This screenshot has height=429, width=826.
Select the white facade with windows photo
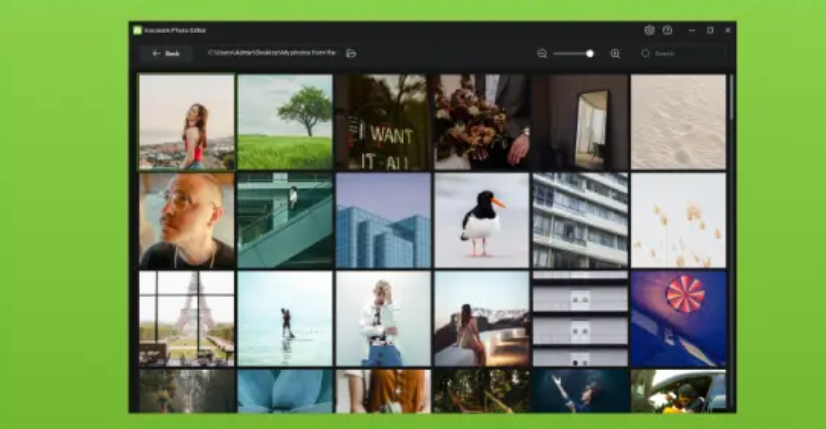tap(580, 319)
